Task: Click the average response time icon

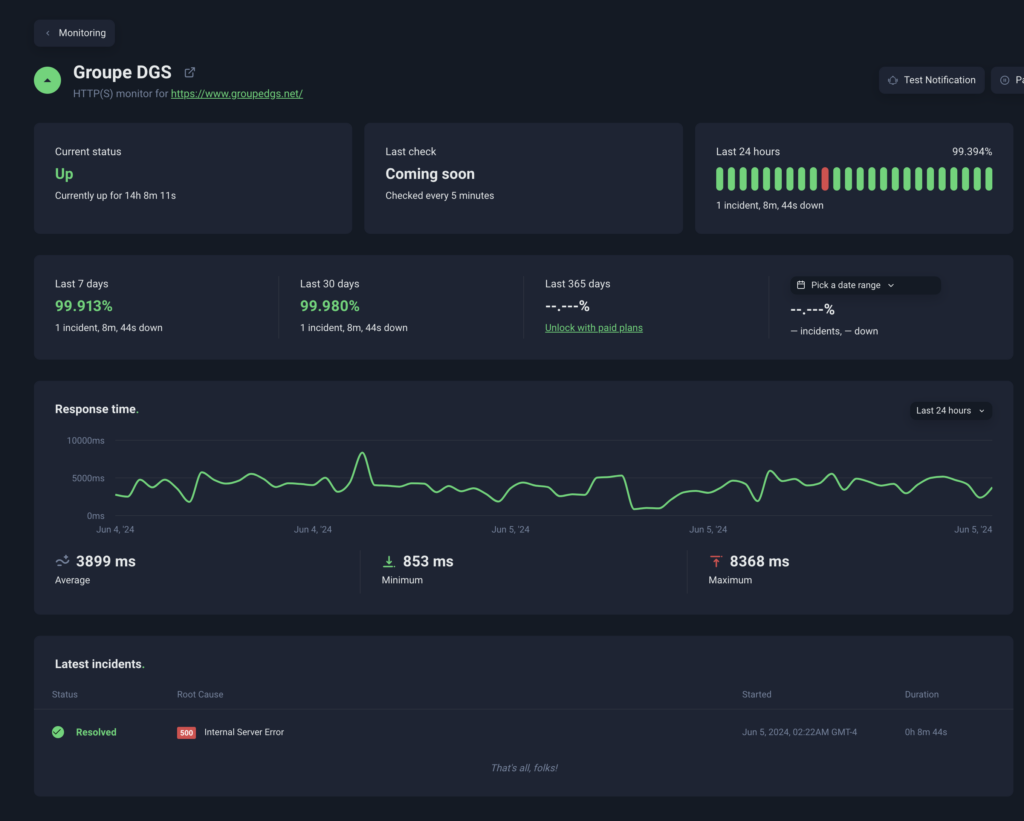Action: [x=62, y=561]
